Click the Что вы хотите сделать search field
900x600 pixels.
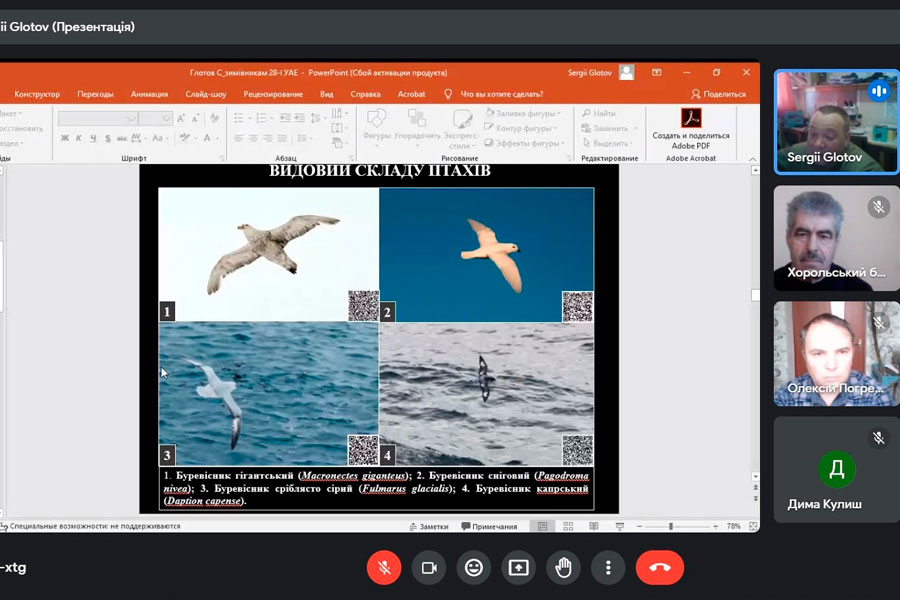[x=501, y=94]
